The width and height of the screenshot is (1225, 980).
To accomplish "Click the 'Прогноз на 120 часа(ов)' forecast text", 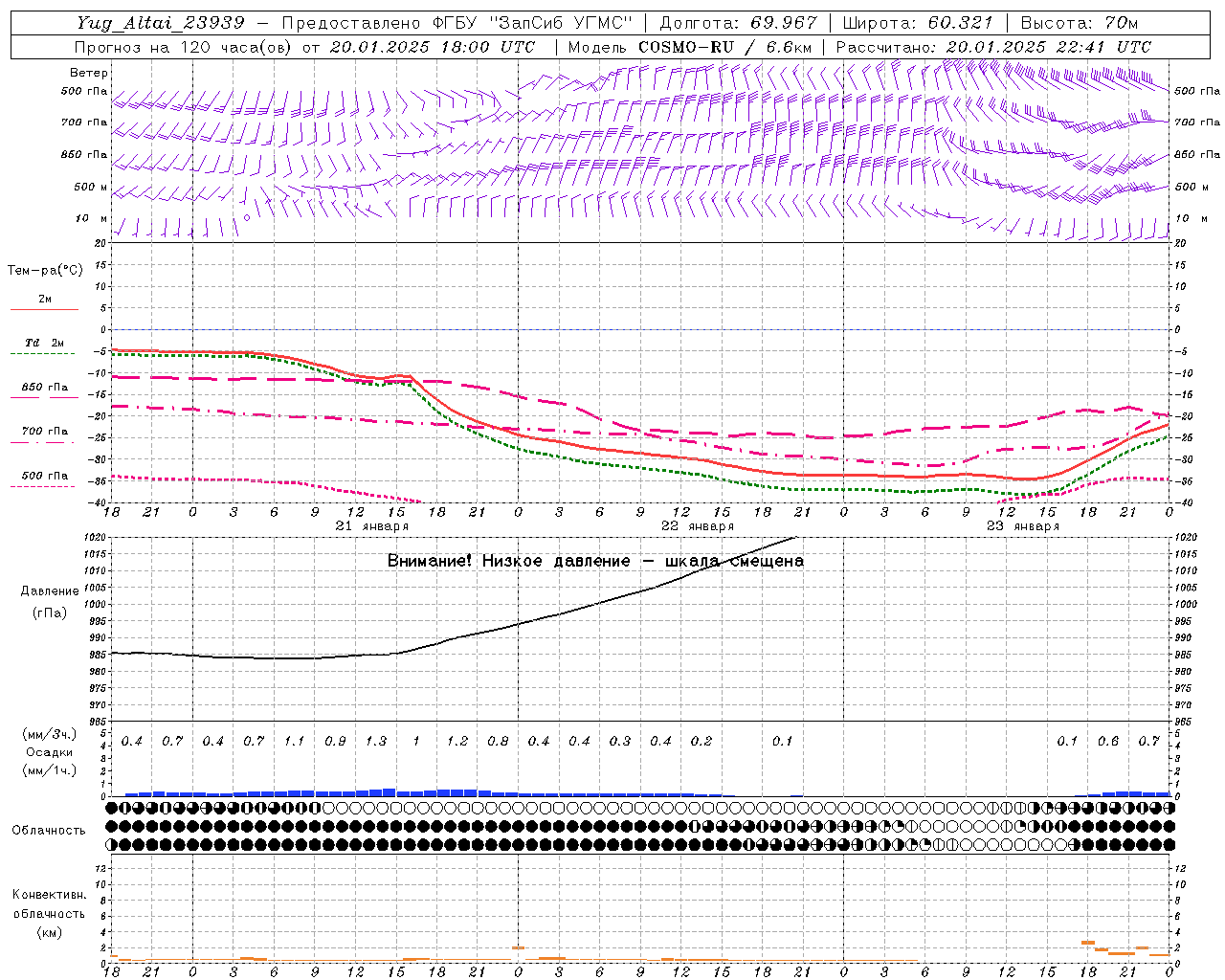I will click(184, 47).
